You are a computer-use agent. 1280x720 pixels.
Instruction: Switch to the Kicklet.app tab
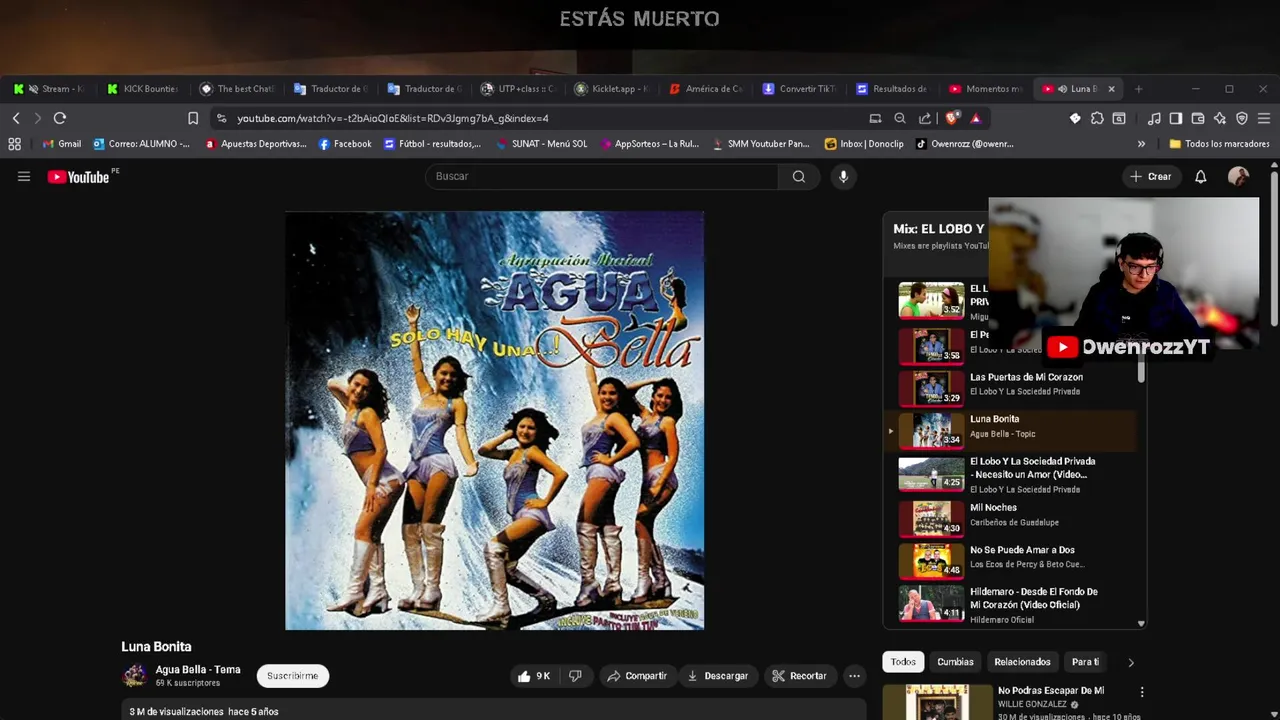pos(611,89)
